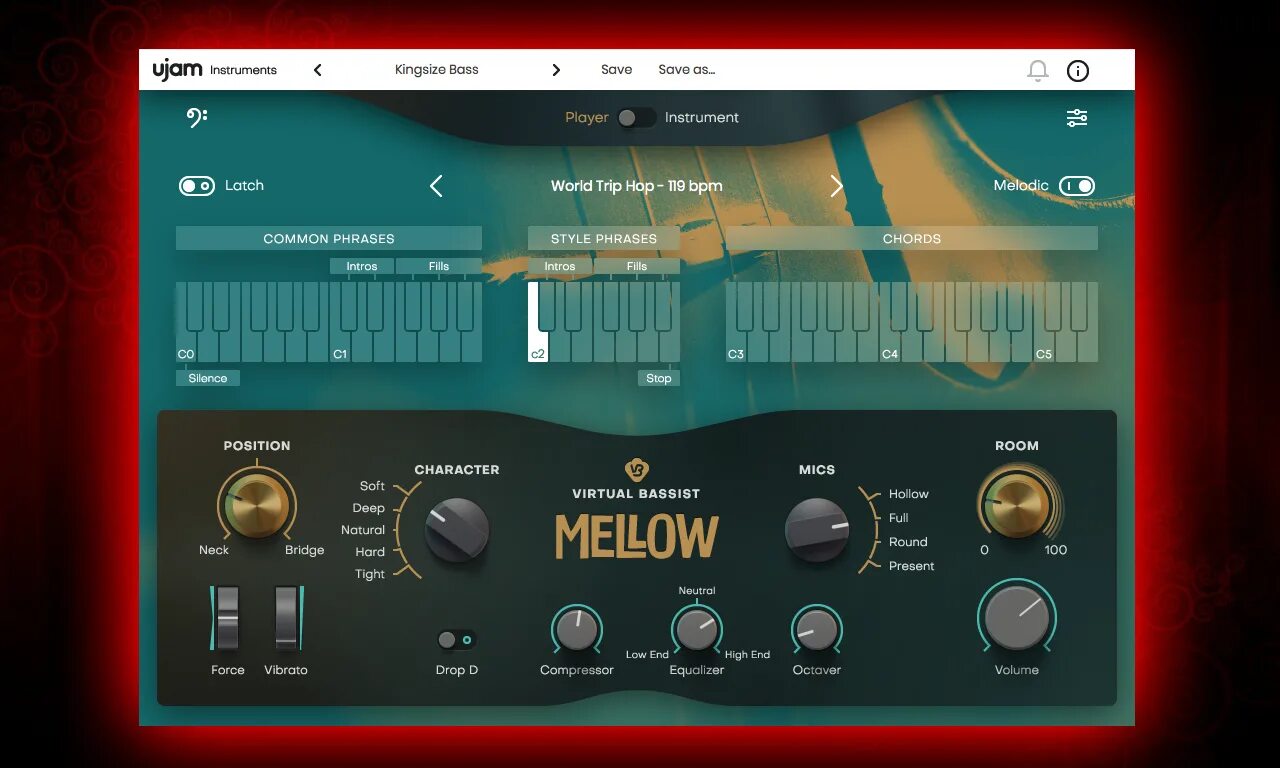Click the Character selector knob

pyautogui.click(x=457, y=529)
